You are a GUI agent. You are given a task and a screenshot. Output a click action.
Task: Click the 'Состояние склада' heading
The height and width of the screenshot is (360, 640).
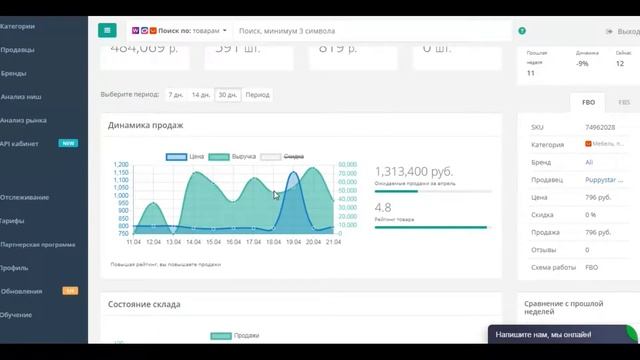[144, 304]
